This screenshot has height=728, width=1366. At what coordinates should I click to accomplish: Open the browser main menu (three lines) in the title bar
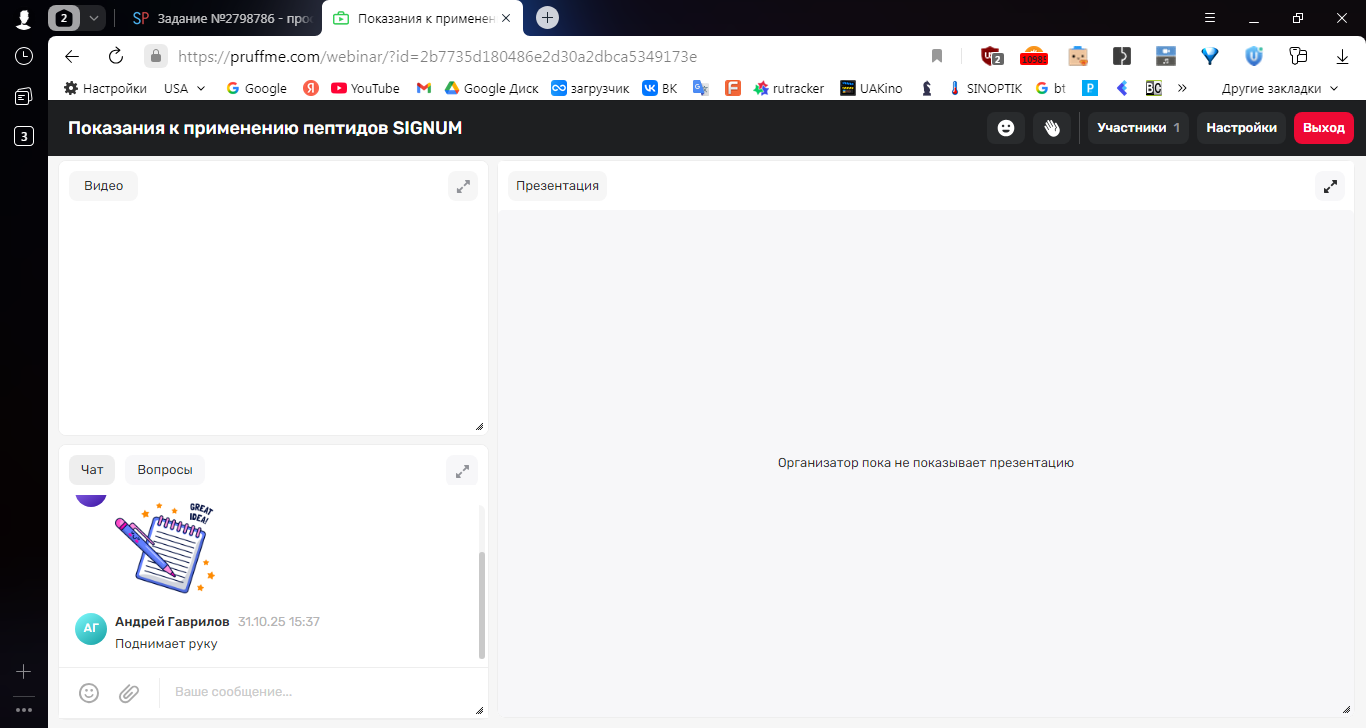1210,18
